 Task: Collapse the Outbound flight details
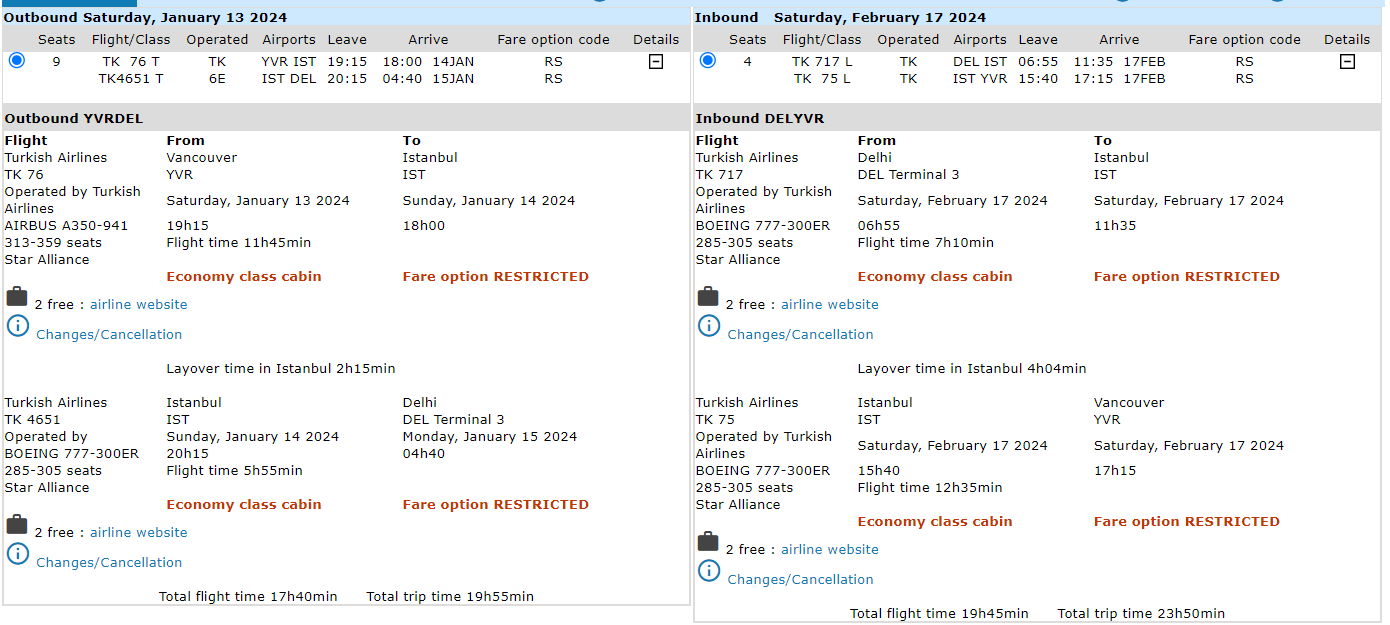[x=656, y=62]
